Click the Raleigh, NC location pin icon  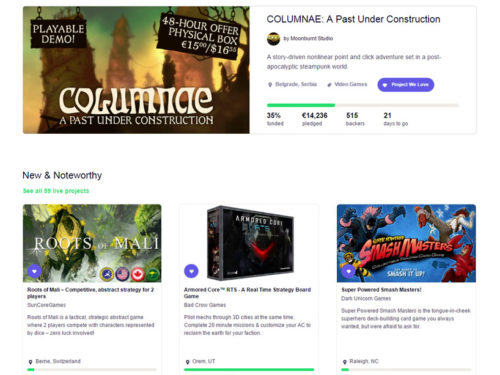345,362
